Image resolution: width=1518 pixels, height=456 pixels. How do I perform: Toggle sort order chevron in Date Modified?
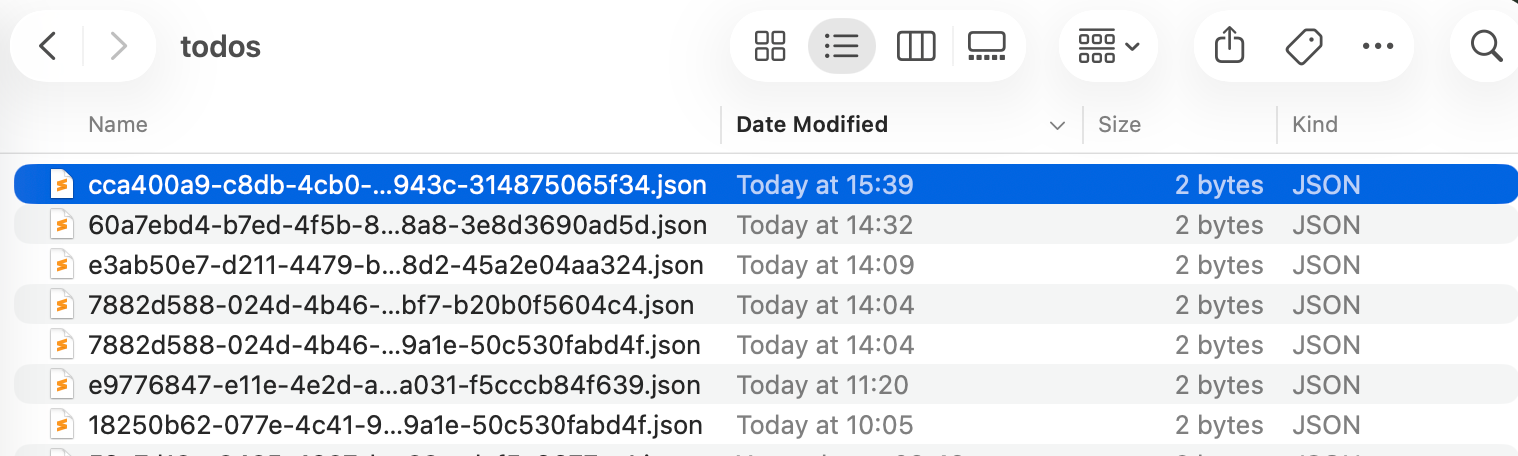[1056, 125]
